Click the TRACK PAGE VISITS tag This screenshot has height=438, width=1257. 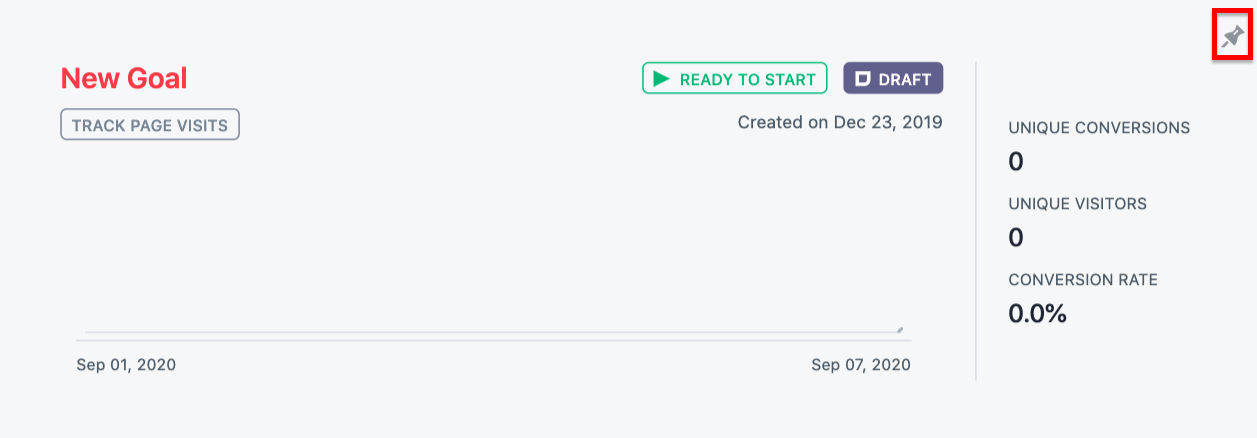click(x=150, y=125)
